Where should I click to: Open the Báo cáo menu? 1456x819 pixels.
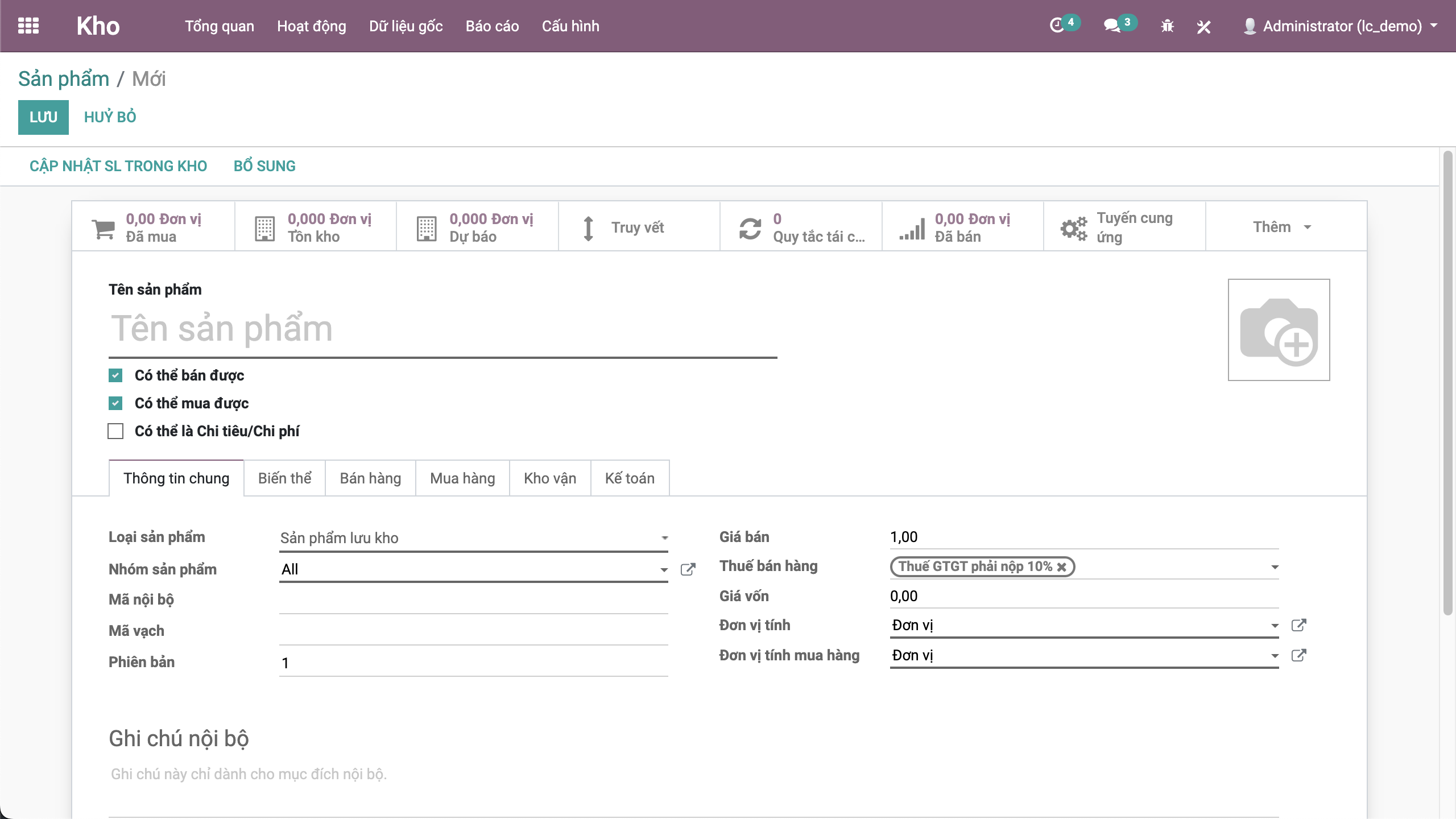click(492, 26)
